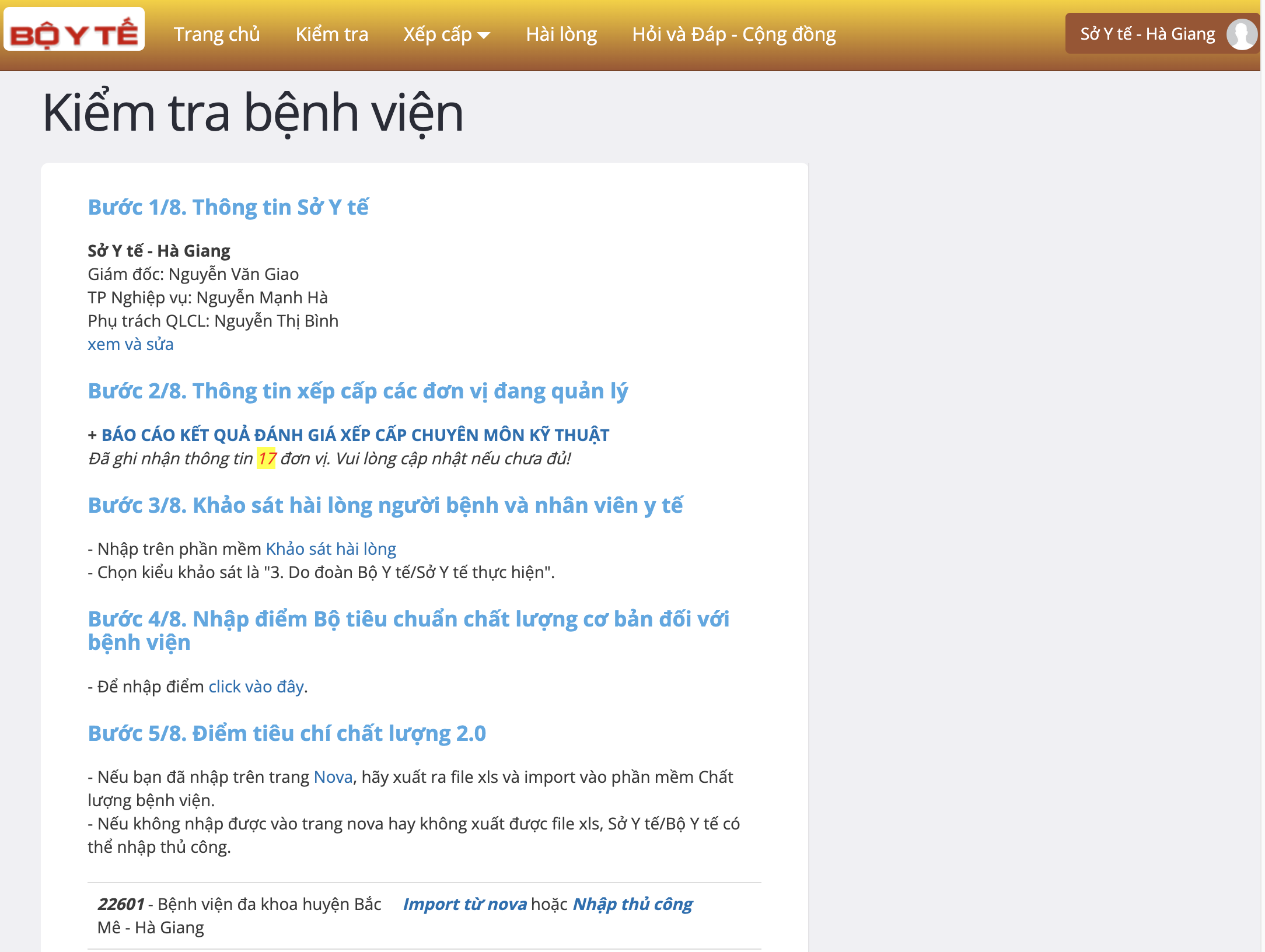Open Báo cáo kết quả đánh giá link
This screenshot has width=1265, height=952.
355,435
